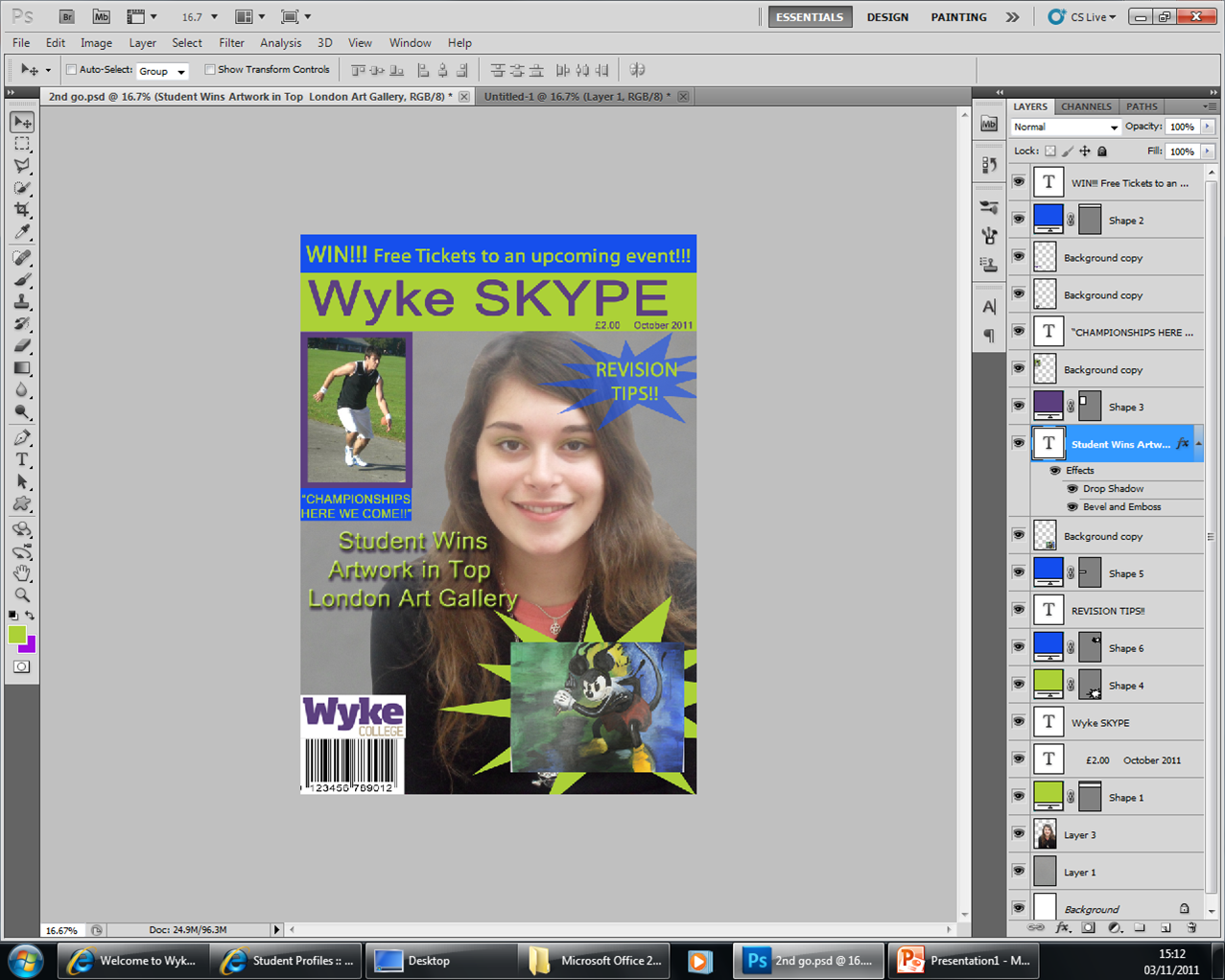1225x980 pixels.
Task: Hide the Layer 3 layer
Action: click(x=1019, y=833)
